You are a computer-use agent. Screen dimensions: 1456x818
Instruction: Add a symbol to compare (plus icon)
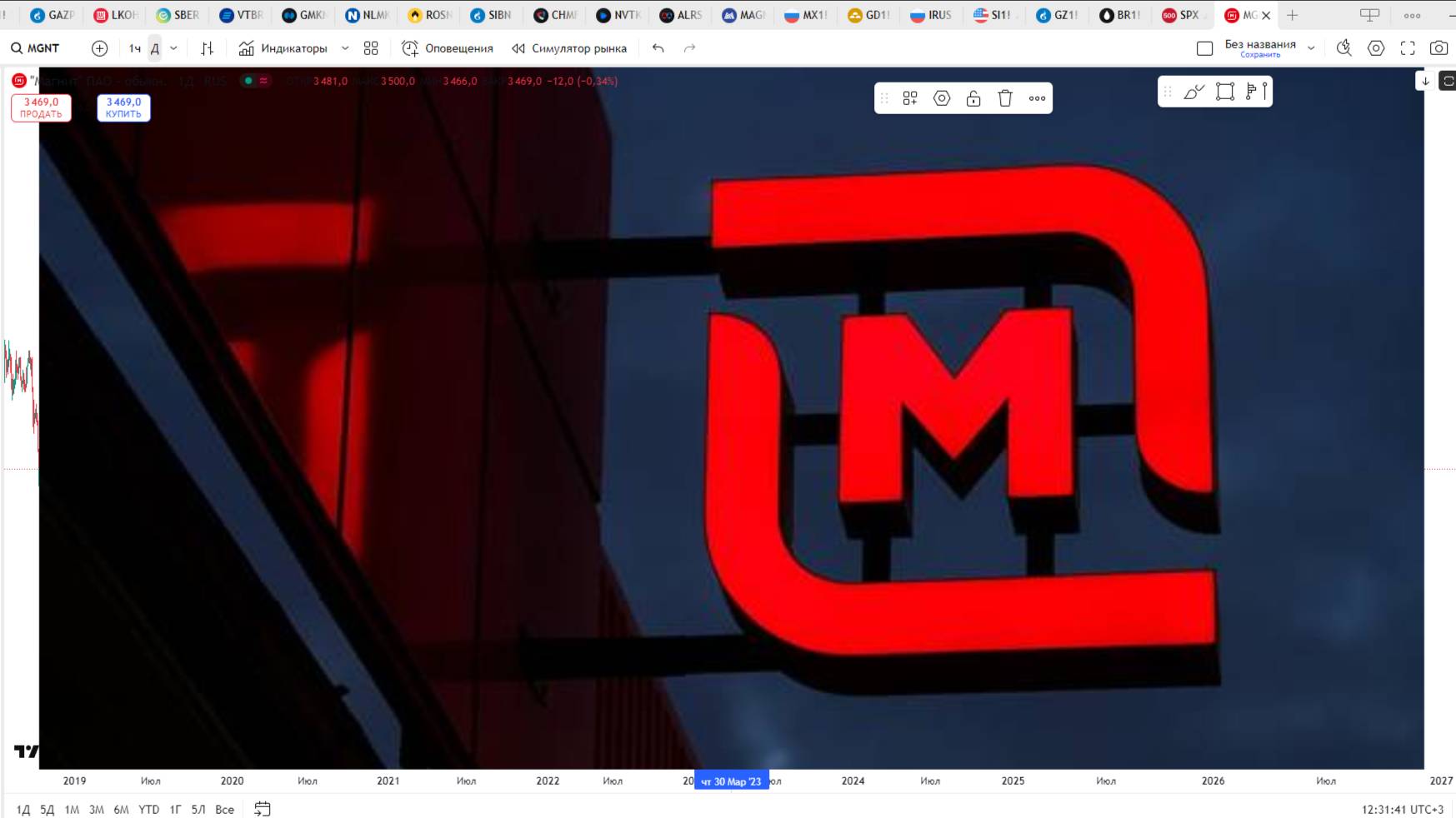[99, 48]
